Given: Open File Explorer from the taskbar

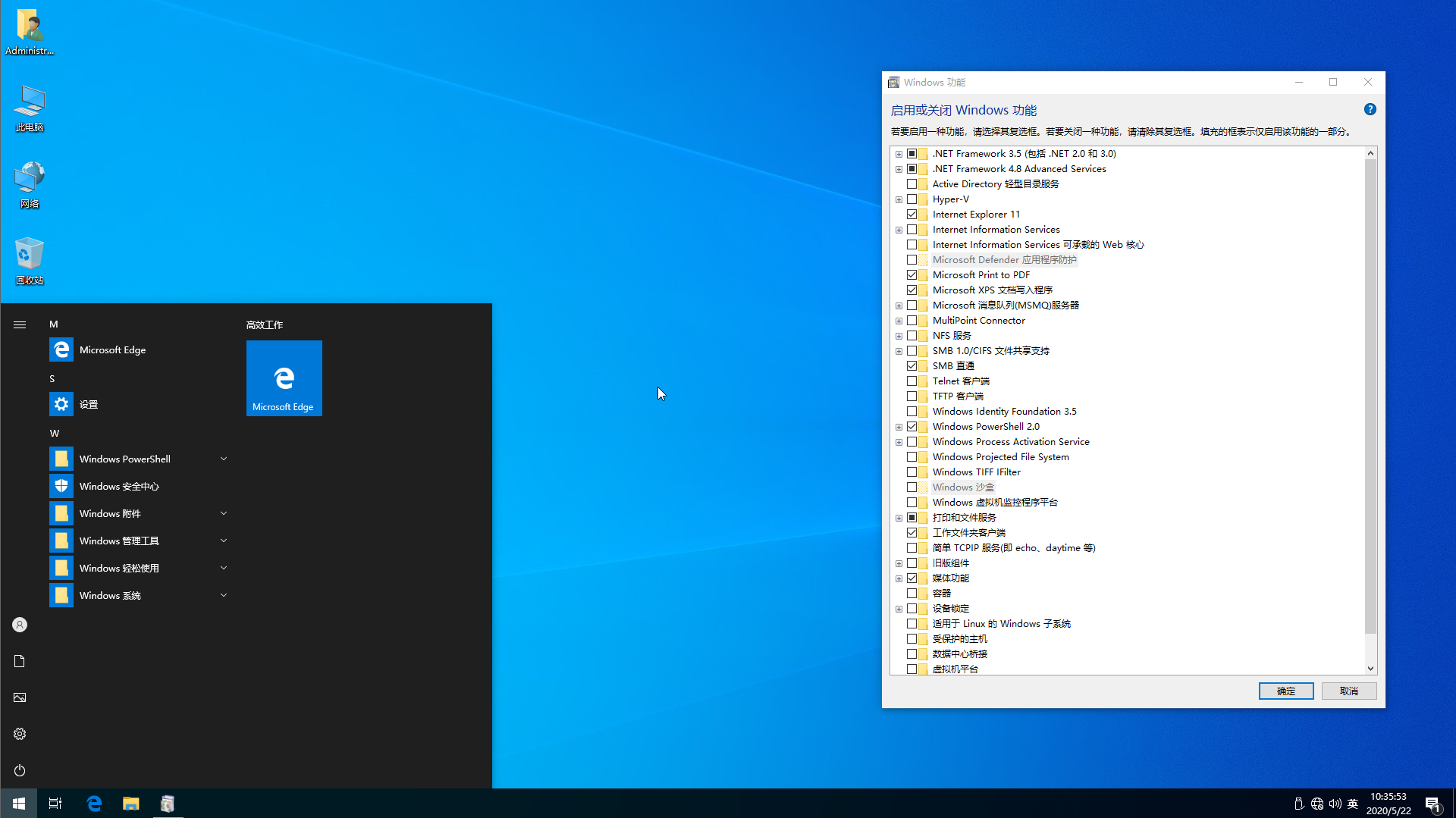Looking at the screenshot, I should coord(130,804).
